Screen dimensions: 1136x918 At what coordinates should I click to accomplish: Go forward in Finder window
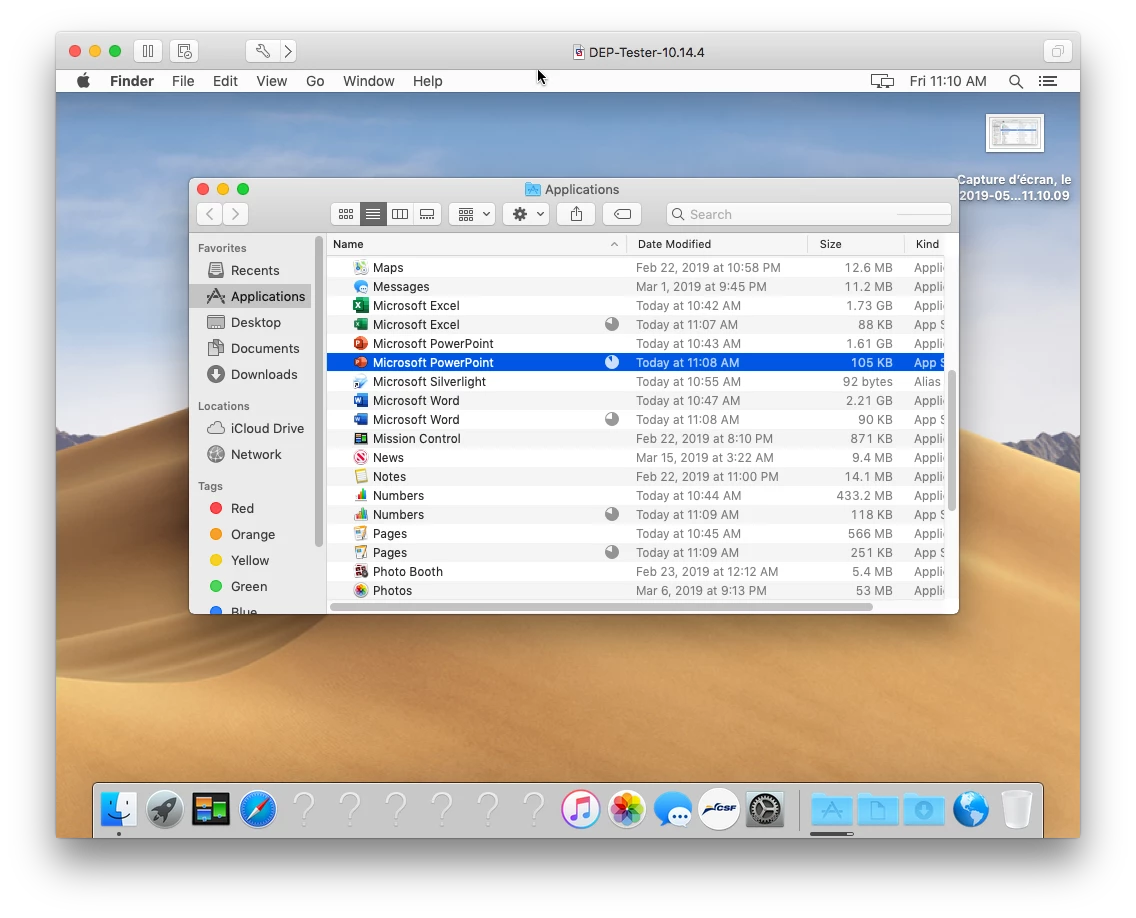coord(235,214)
